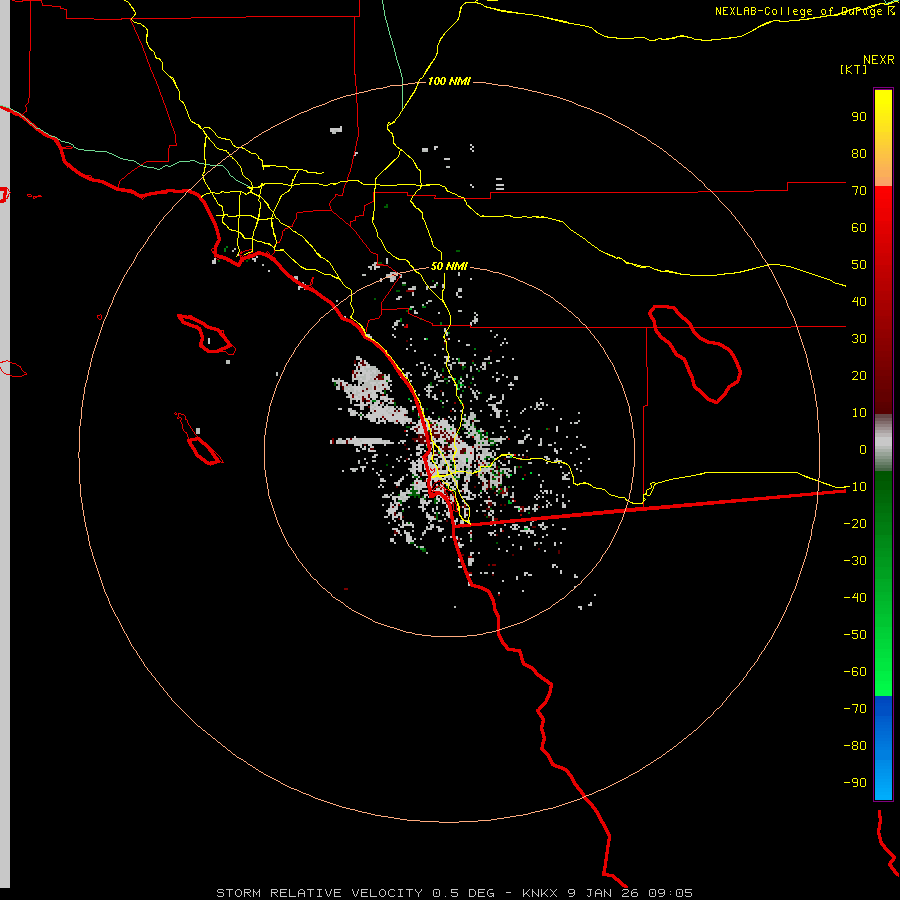Click the positive 10 value on the velocity scale
900x900 pixels.
[859, 413]
